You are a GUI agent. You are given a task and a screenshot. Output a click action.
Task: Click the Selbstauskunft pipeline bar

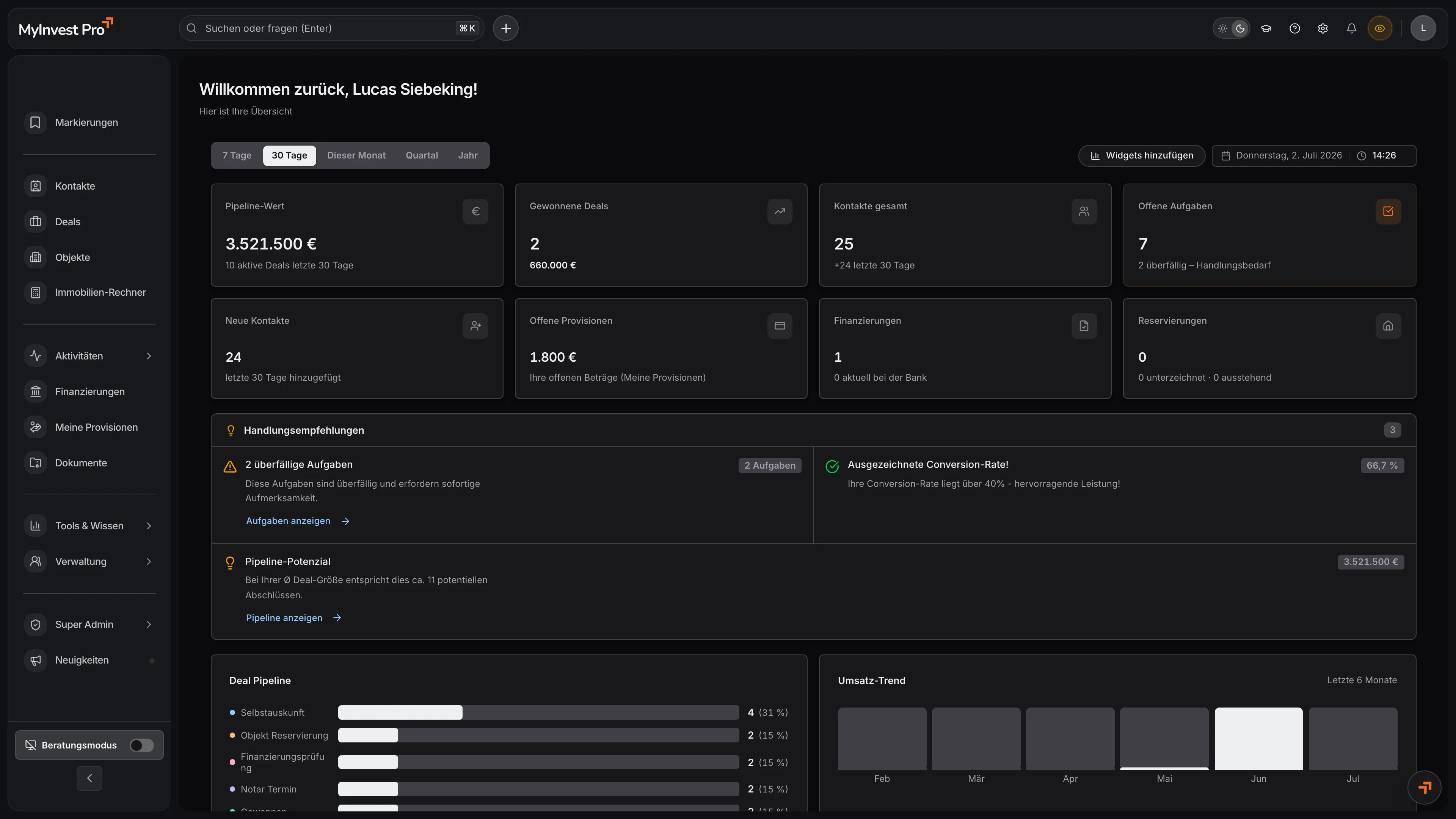538,712
